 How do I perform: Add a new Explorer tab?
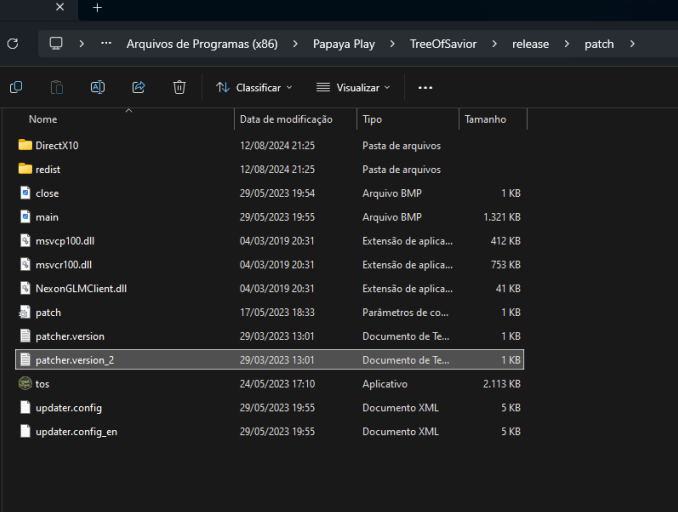(97, 7)
